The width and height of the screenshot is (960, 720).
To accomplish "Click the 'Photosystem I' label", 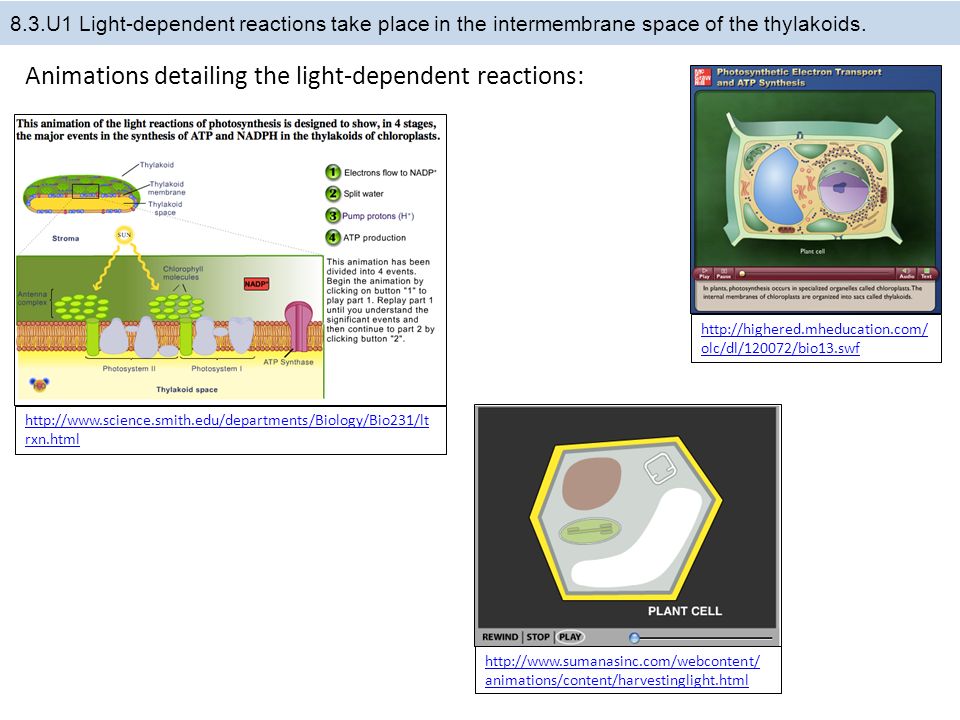I will tap(216, 369).
